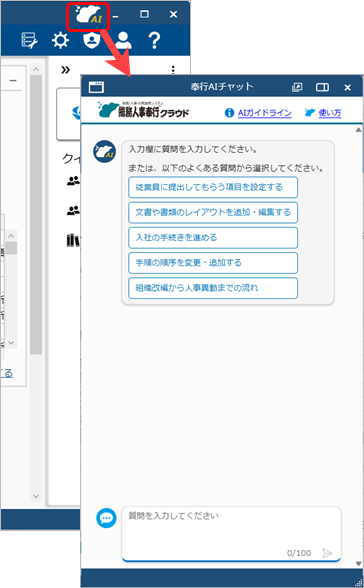Click the 0/100 character counter

pyautogui.click(x=299, y=553)
